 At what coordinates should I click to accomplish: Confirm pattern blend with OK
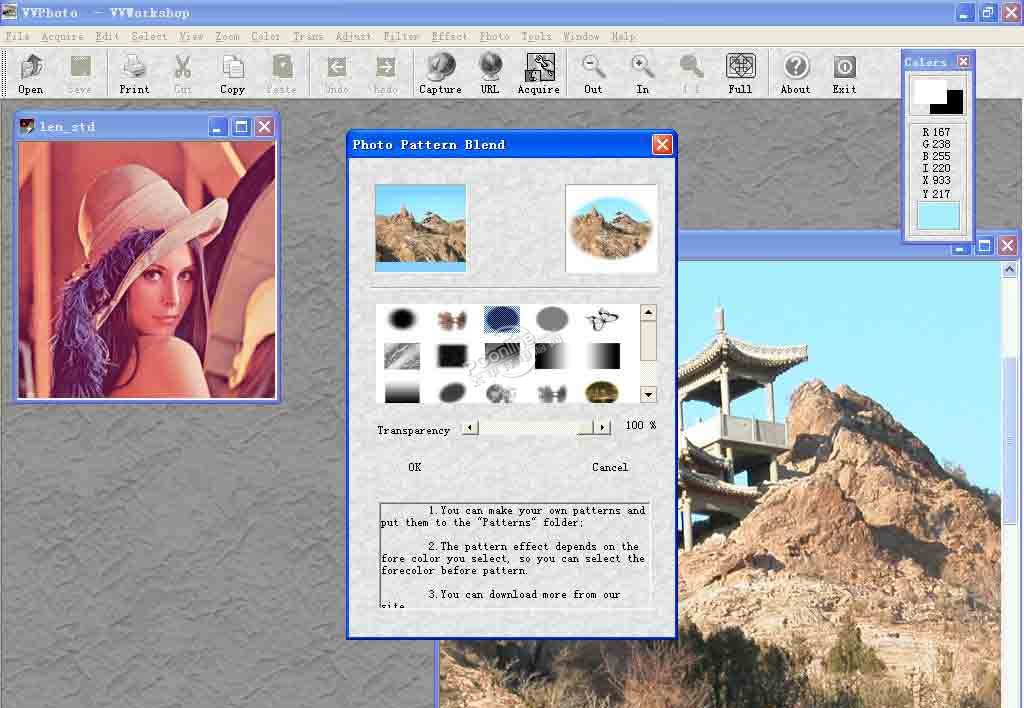[415, 467]
